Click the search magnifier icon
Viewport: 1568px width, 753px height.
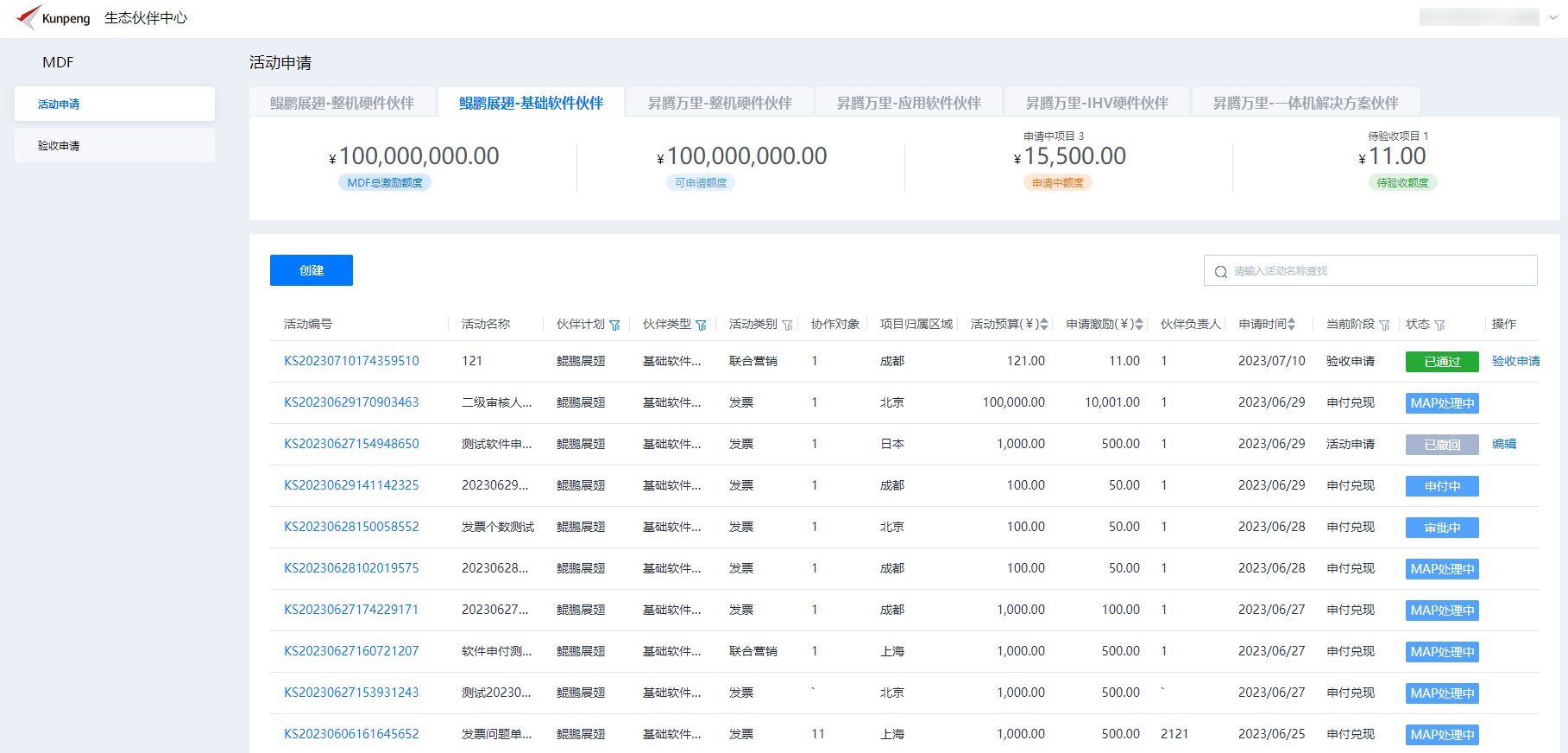coord(1221,272)
